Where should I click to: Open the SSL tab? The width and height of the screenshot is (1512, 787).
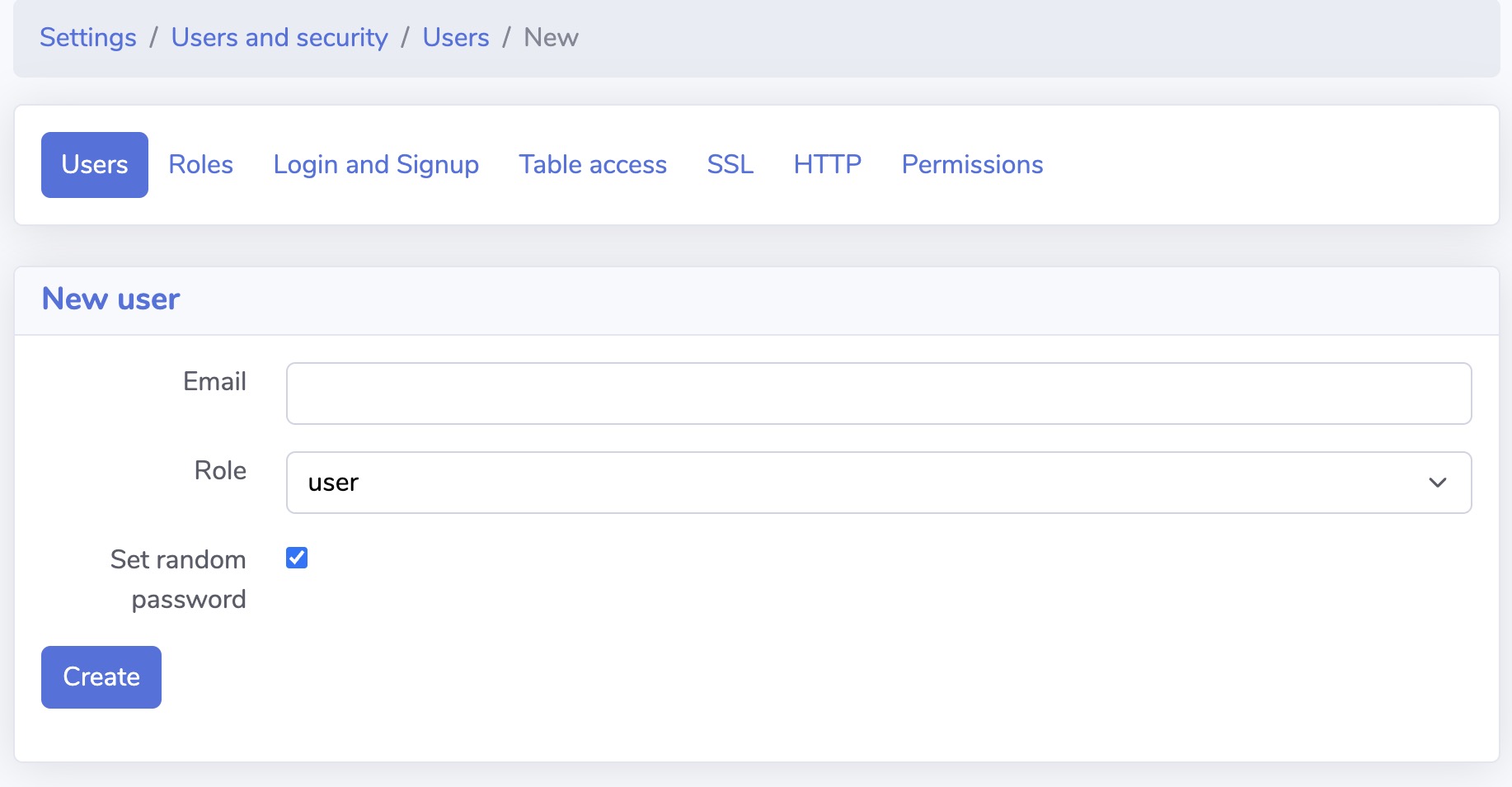(730, 164)
